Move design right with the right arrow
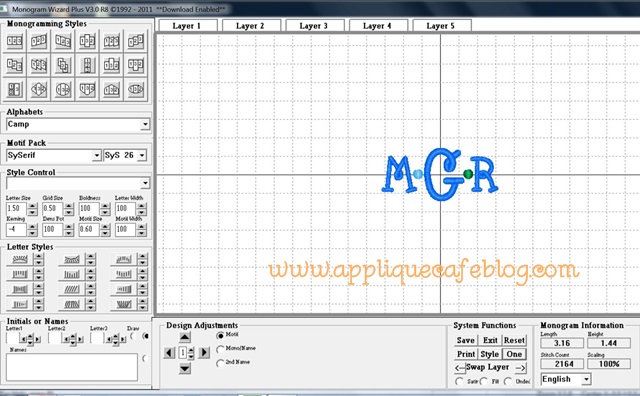The width and height of the screenshot is (640, 396). pos(204,352)
